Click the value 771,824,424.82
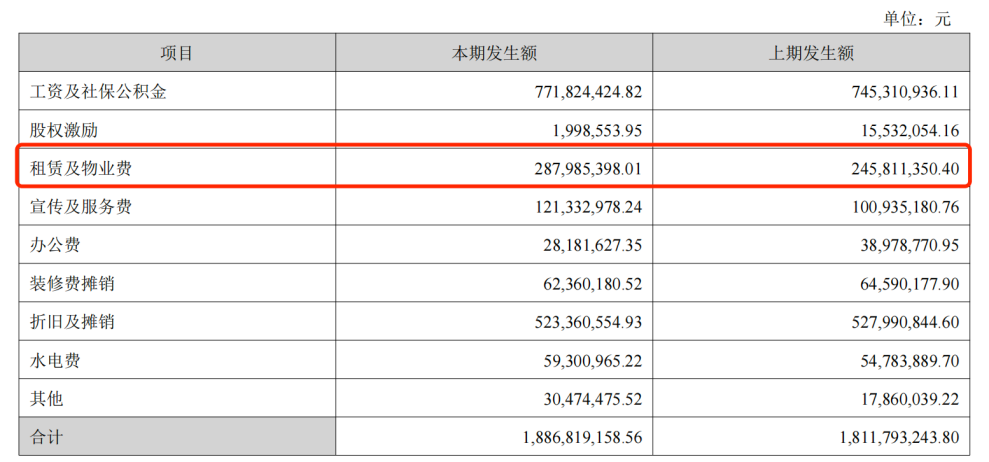The image size is (989, 462). (x=572, y=92)
